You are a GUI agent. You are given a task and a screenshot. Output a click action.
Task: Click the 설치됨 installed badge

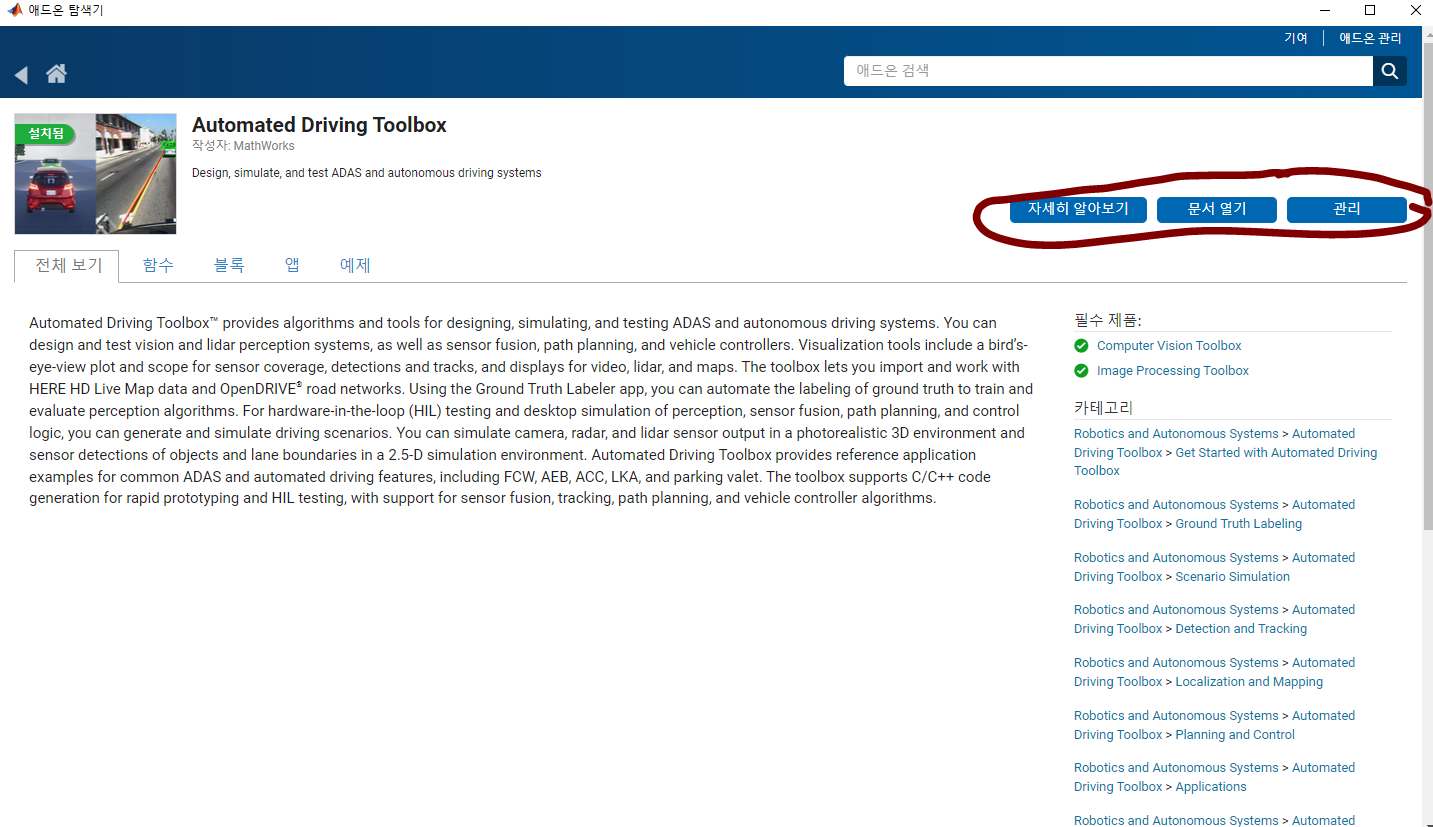[x=46, y=133]
